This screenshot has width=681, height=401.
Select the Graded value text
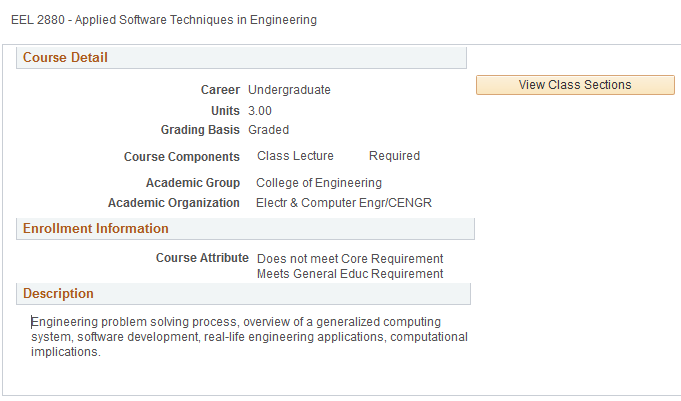click(268, 130)
